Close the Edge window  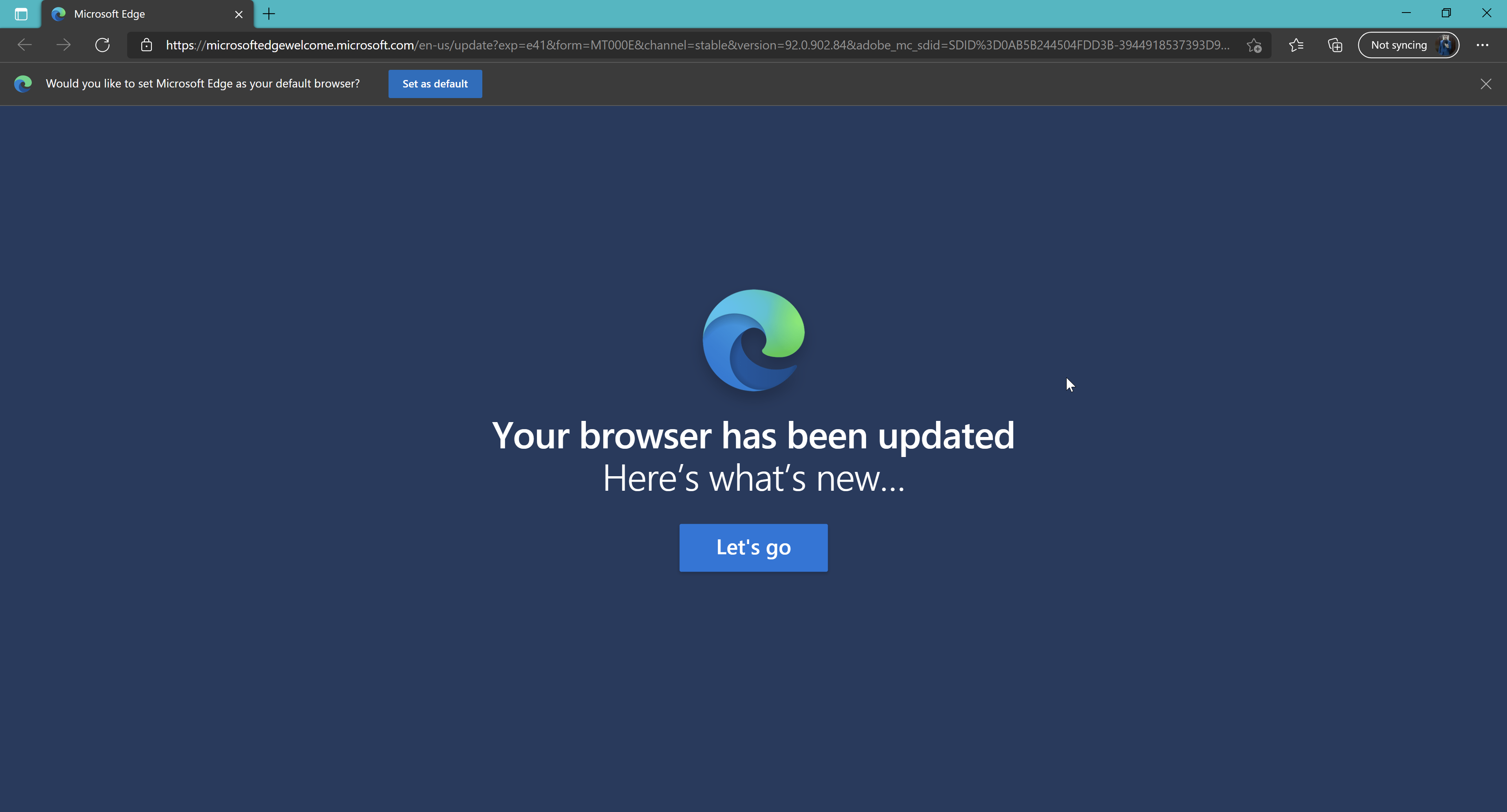point(1487,13)
